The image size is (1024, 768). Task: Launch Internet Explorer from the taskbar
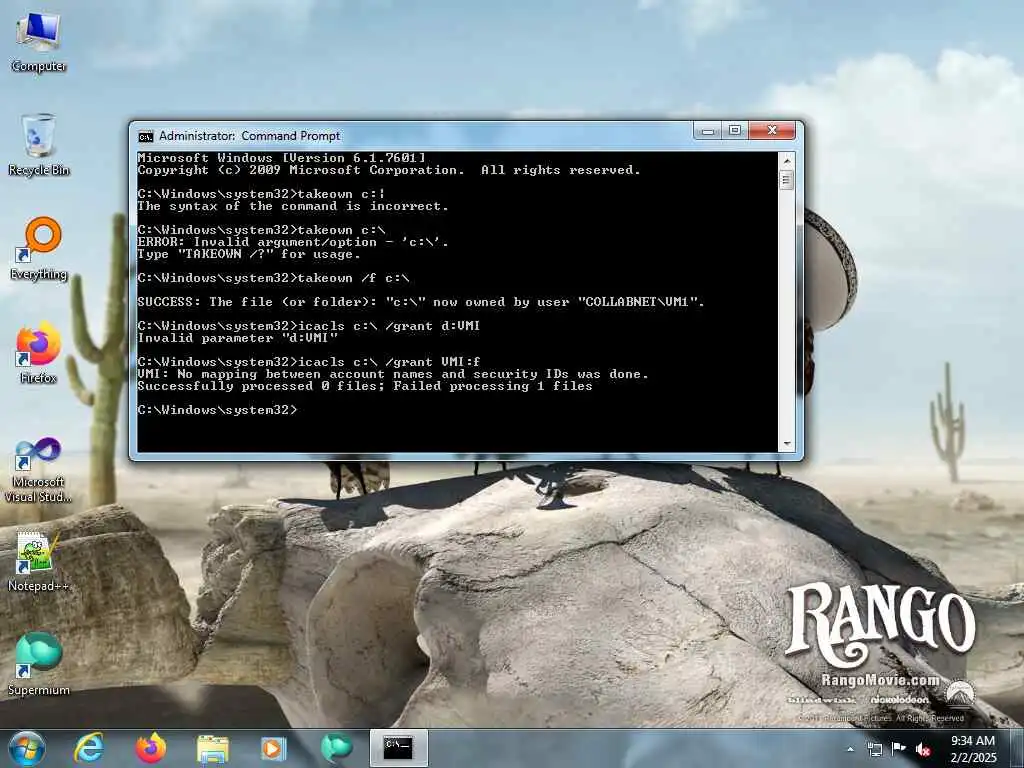(x=89, y=748)
